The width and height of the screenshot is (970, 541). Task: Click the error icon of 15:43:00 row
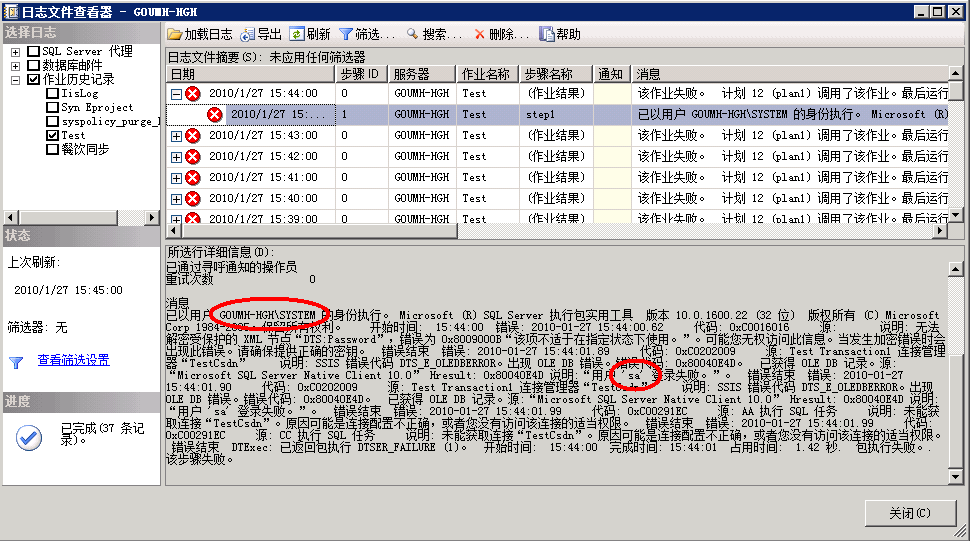pos(193,135)
